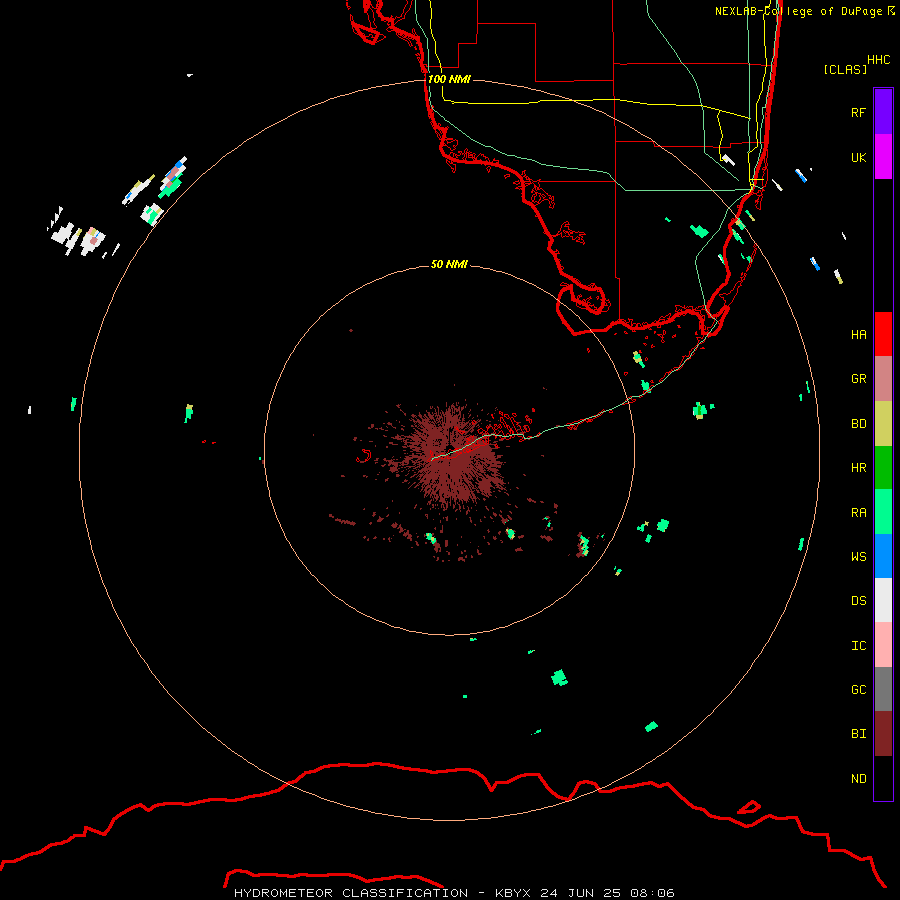The image size is (900, 900).
Task: Click the IC pink legend swatch
Action: tap(883, 645)
